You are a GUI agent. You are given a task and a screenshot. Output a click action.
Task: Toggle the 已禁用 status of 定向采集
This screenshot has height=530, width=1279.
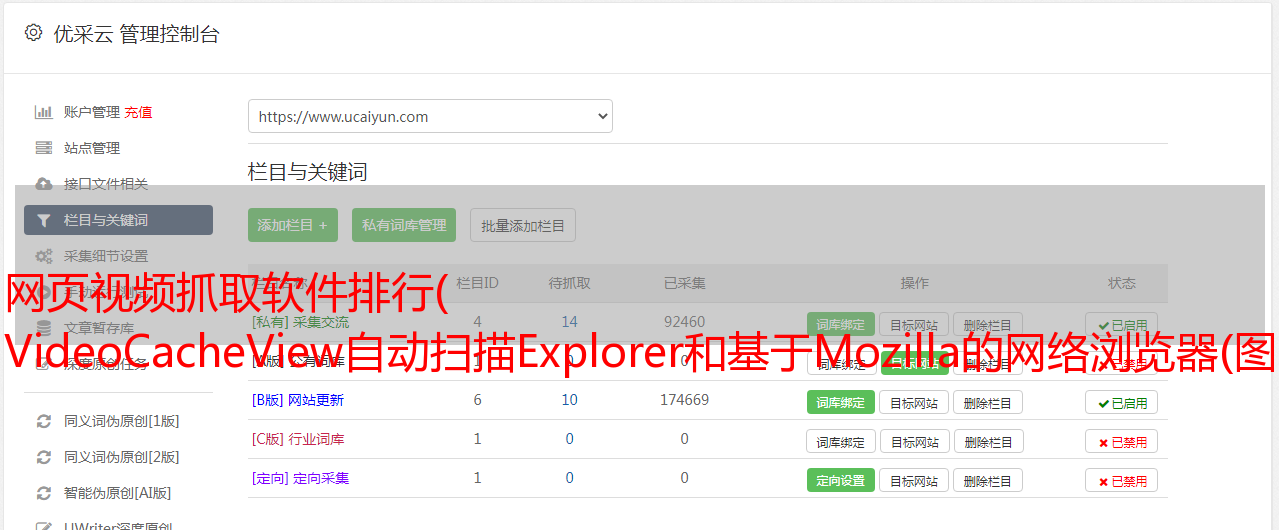pyautogui.click(x=1121, y=480)
